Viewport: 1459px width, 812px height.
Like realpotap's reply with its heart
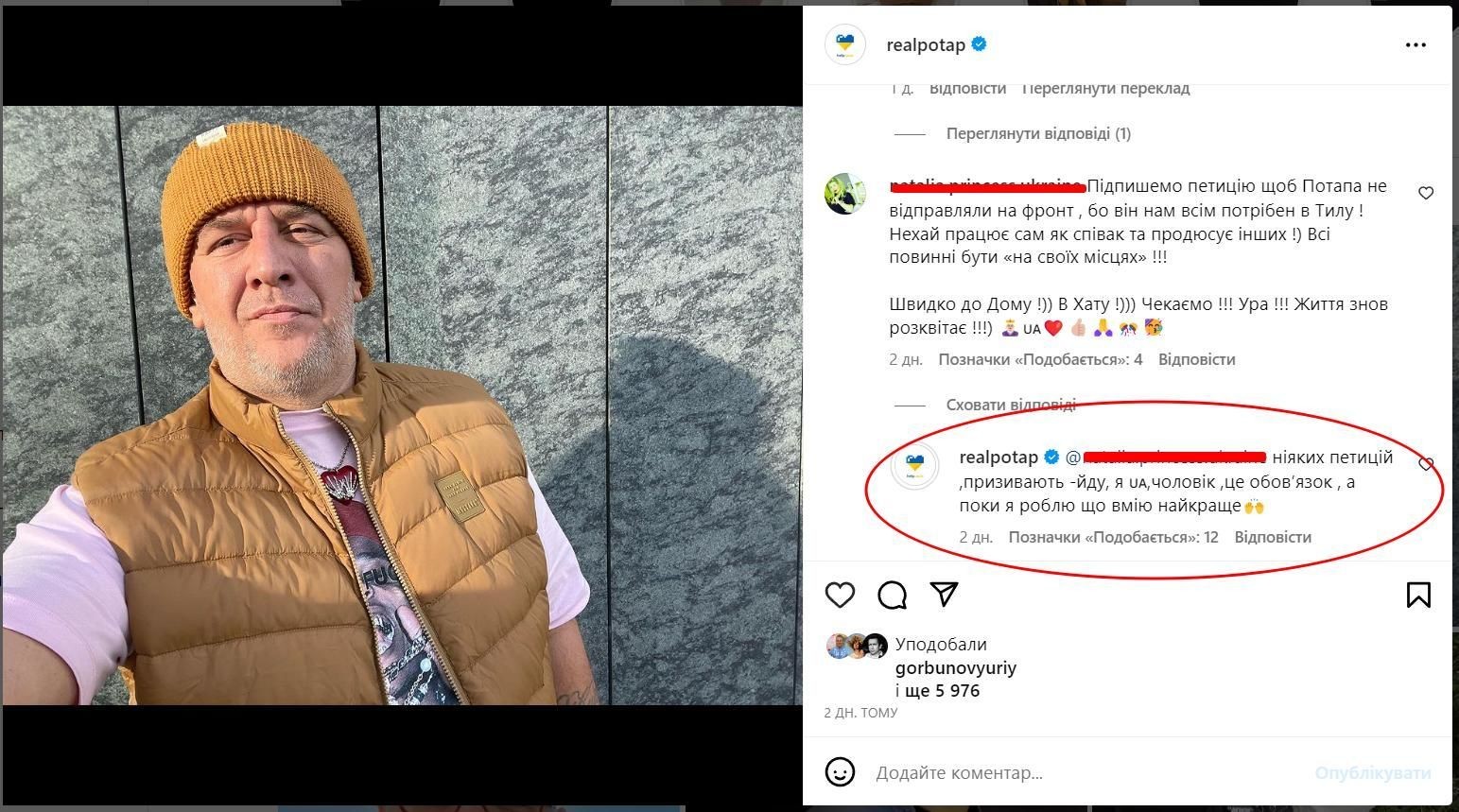(1426, 464)
